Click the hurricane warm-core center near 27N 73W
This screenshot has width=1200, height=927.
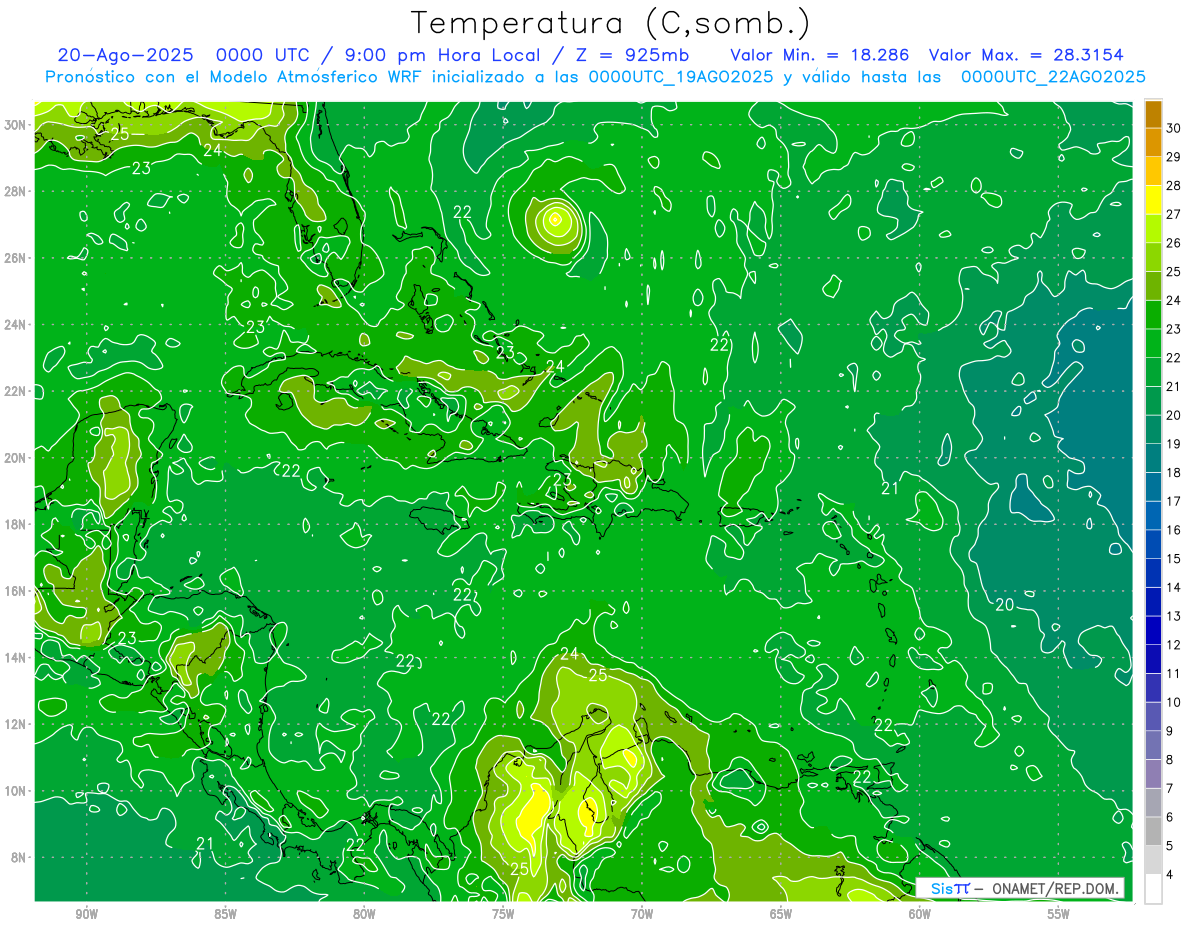pos(556,218)
